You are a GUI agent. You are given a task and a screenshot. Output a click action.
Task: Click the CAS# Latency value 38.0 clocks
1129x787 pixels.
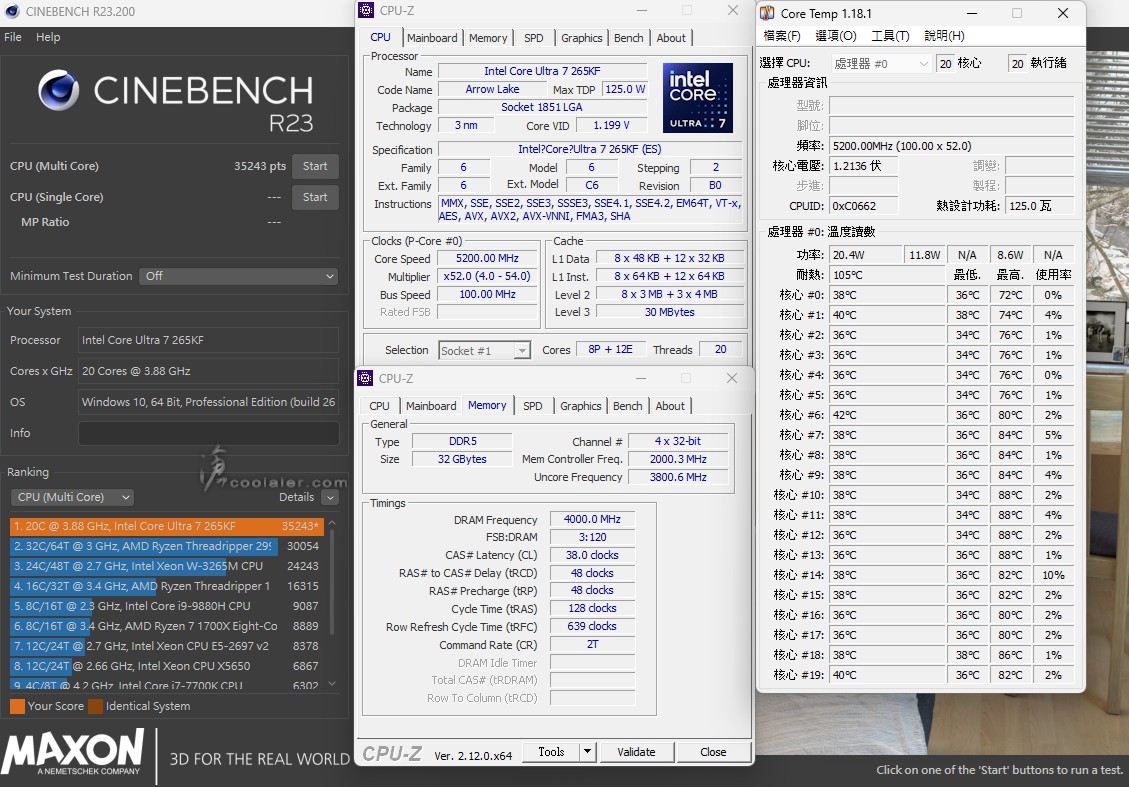pyautogui.click(x=593, y=555)
